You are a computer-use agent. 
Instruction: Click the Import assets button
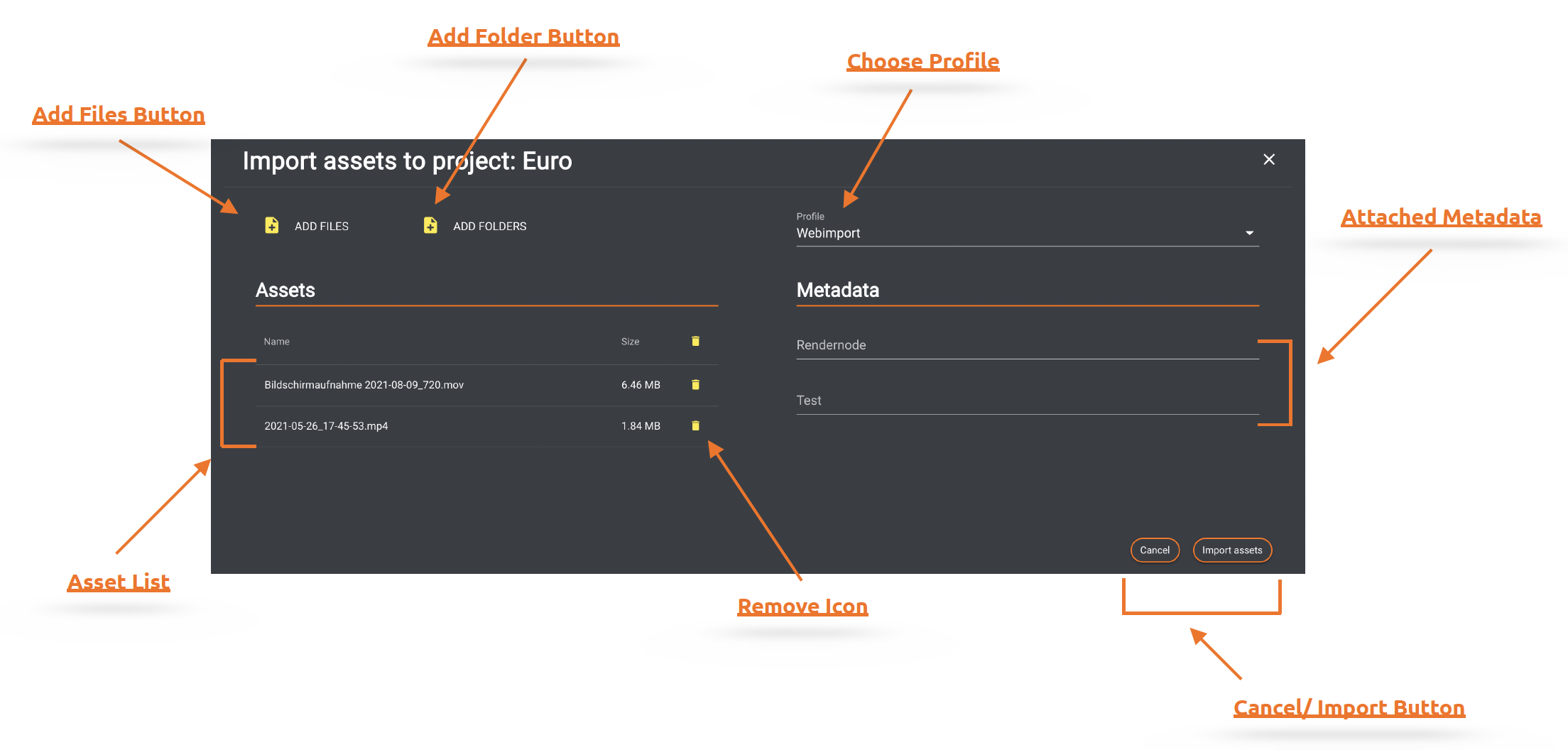pyautogui.click(x=1231, y=550)
